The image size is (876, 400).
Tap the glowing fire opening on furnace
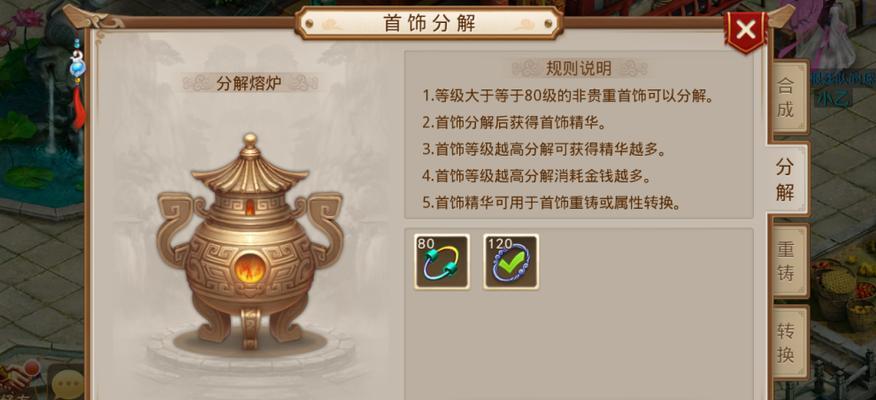coord(249,269)
